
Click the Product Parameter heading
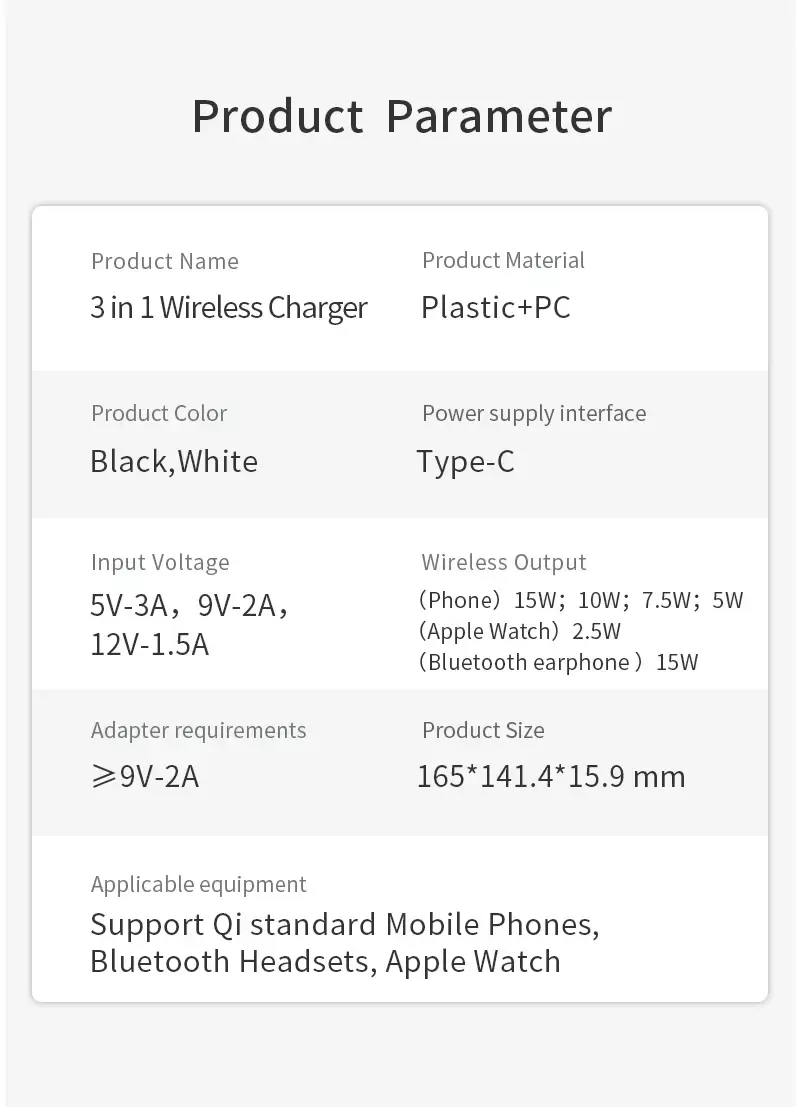click(401, 116)
